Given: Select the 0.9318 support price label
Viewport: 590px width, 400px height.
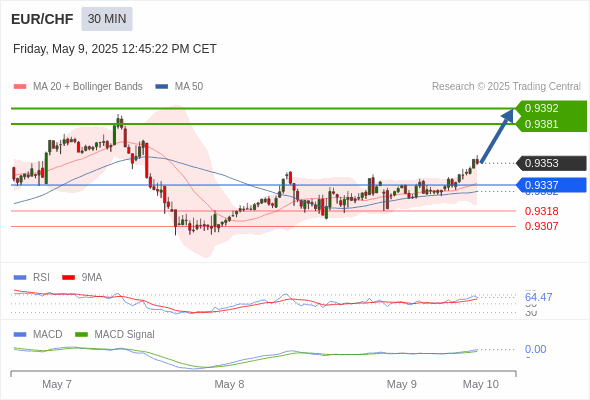Looking at the screenshot, I should (541, 211).
